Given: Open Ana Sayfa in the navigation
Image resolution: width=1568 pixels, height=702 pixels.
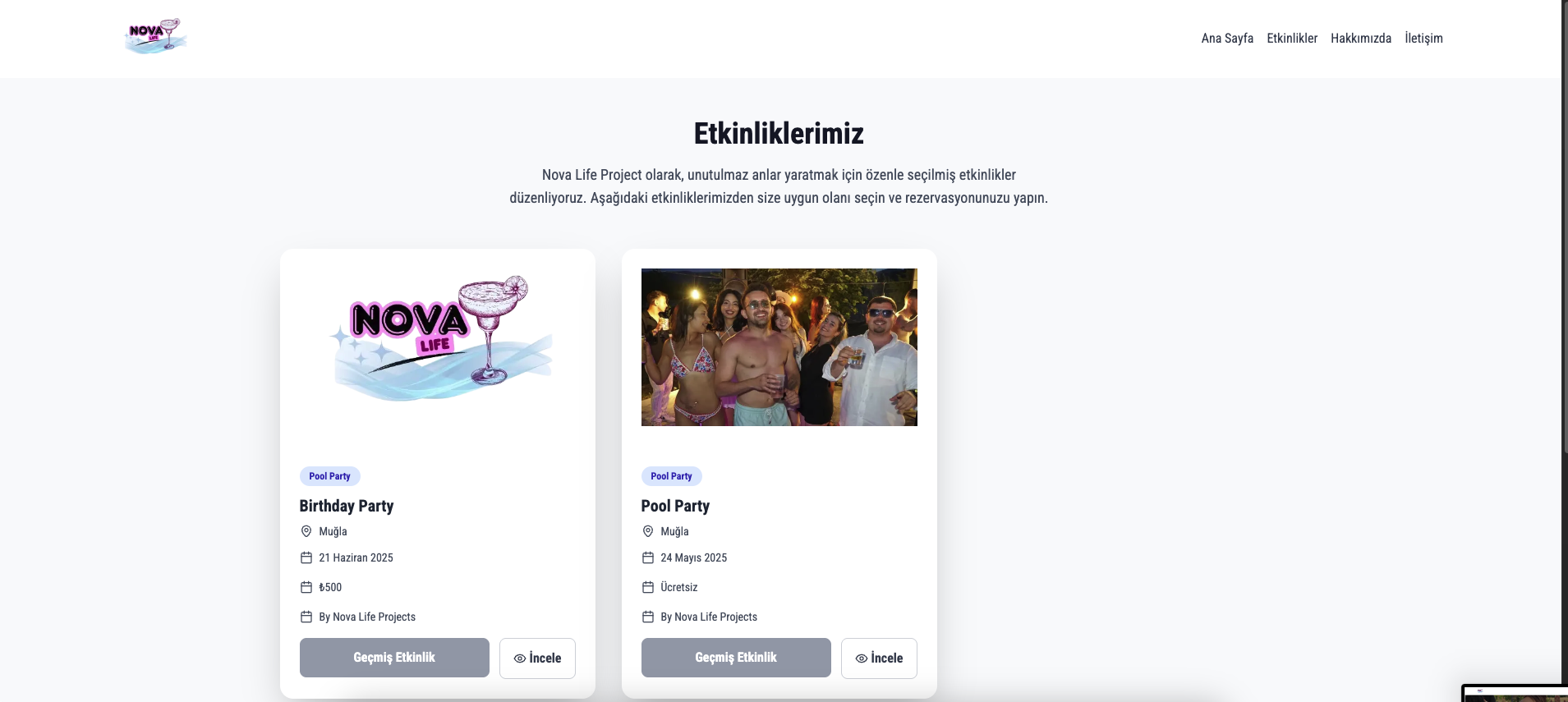Looking at the screenshot, I should [1227, 39].
